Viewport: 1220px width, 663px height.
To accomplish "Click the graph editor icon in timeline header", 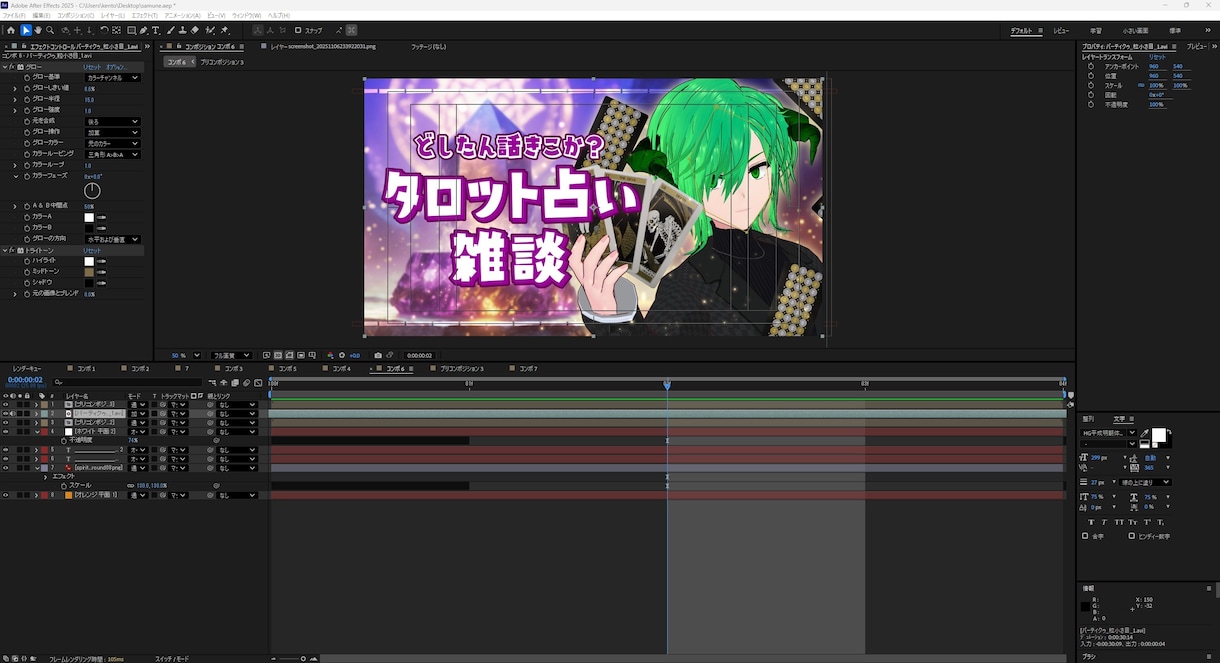I will [258, 382].
